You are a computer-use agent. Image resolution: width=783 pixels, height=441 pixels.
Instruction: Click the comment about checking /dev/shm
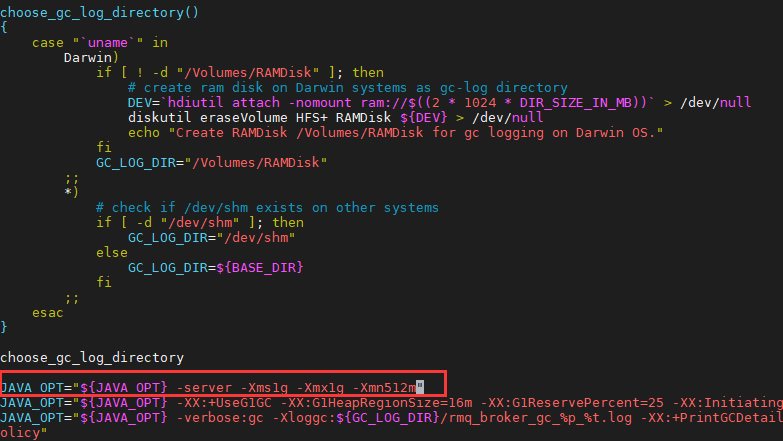click(x=267, y=207)
